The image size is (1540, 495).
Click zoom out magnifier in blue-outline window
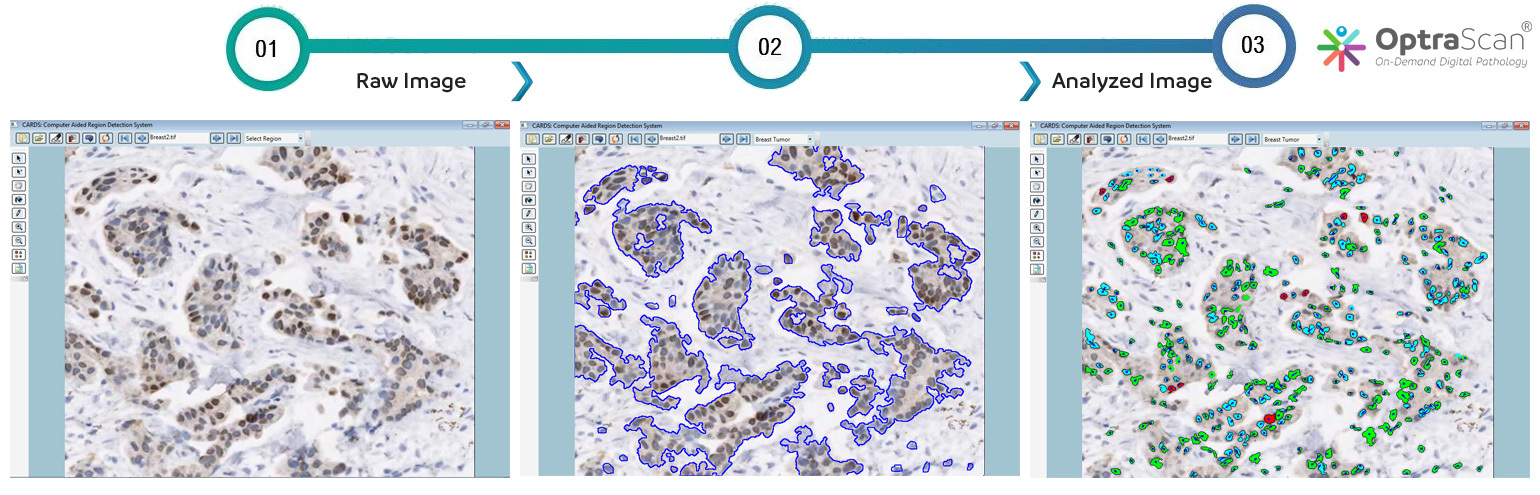[529, 241]
